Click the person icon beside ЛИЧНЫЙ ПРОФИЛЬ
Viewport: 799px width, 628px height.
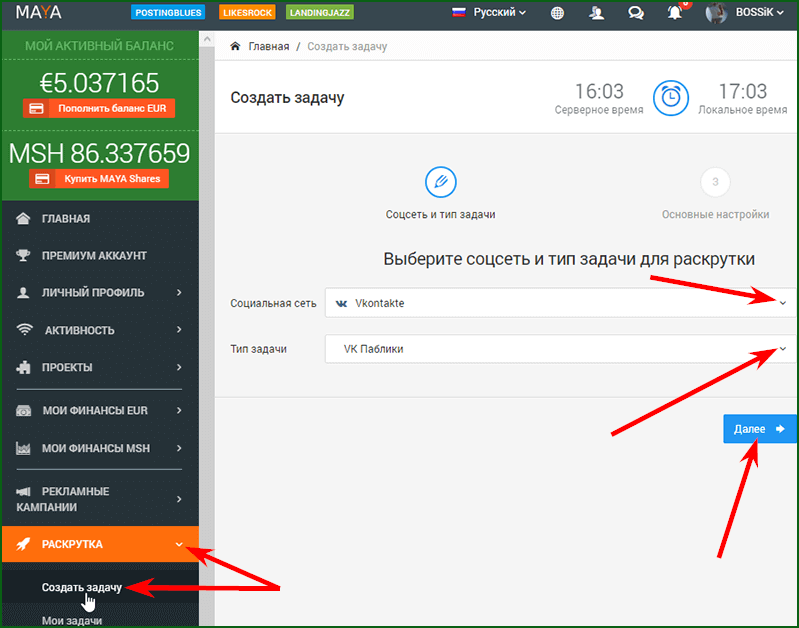23,293
